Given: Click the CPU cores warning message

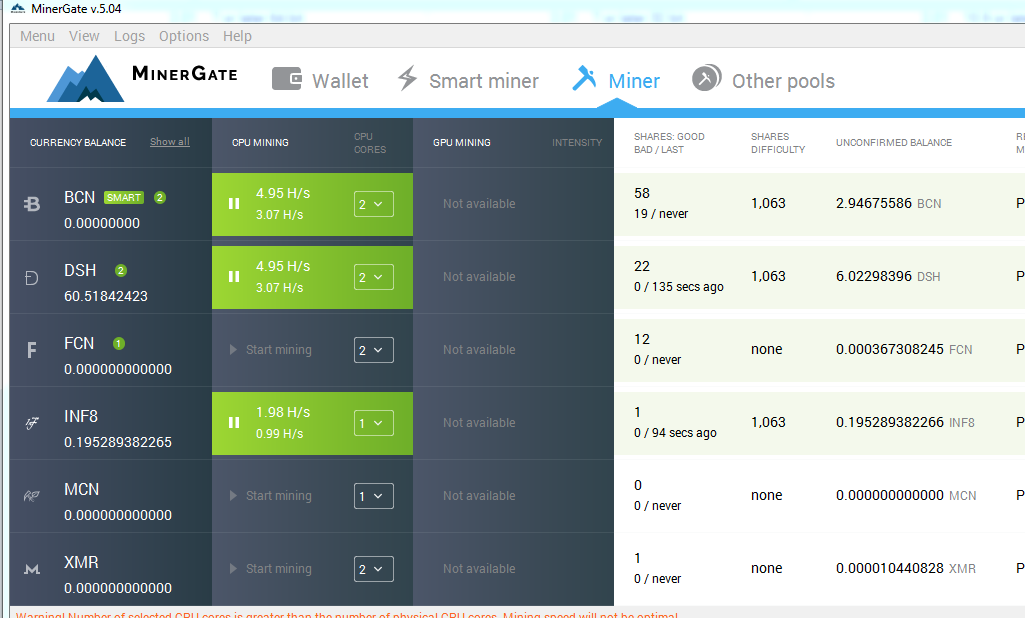Looking at the screenshot, I should click(346, 615).
